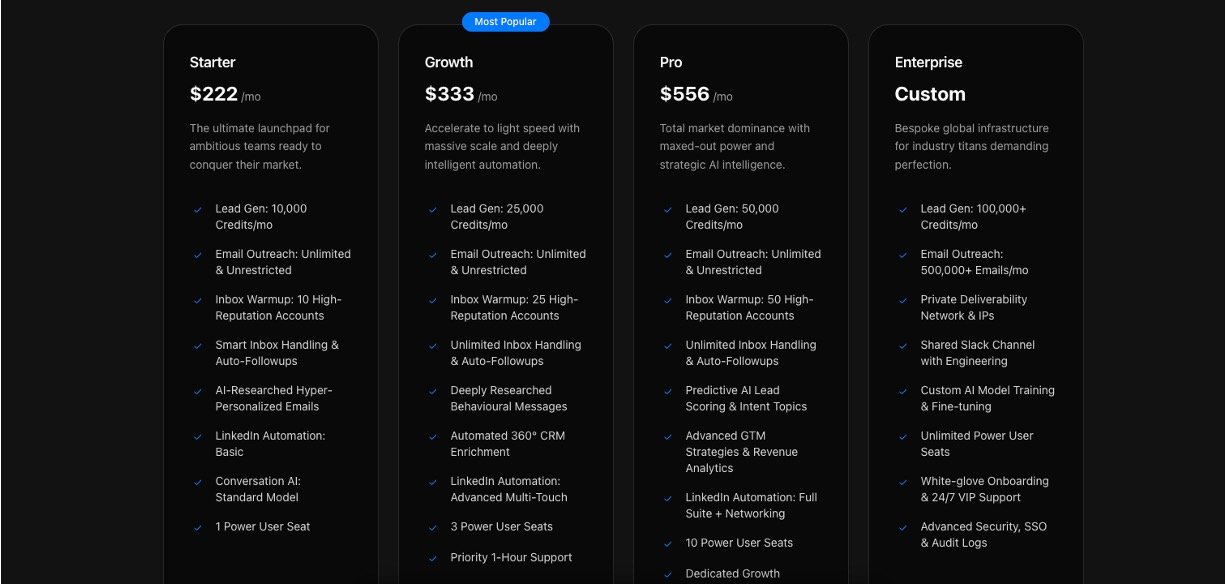Click the Pro plan heading
Image resolution: width=1226 pixels, height=584 pixels.
(x=671, y=62)
